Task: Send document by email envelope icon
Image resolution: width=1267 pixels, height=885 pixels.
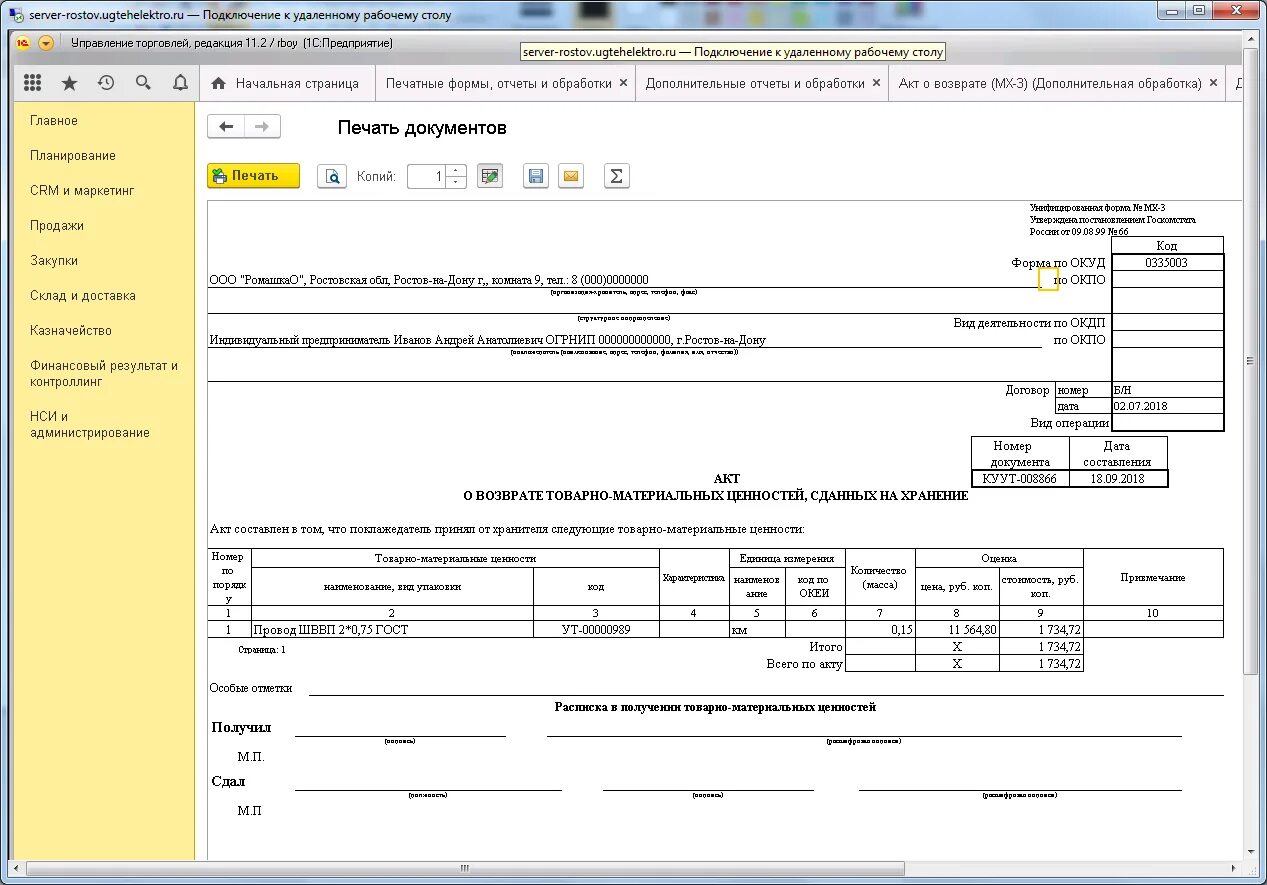Action: coord(570,176)
